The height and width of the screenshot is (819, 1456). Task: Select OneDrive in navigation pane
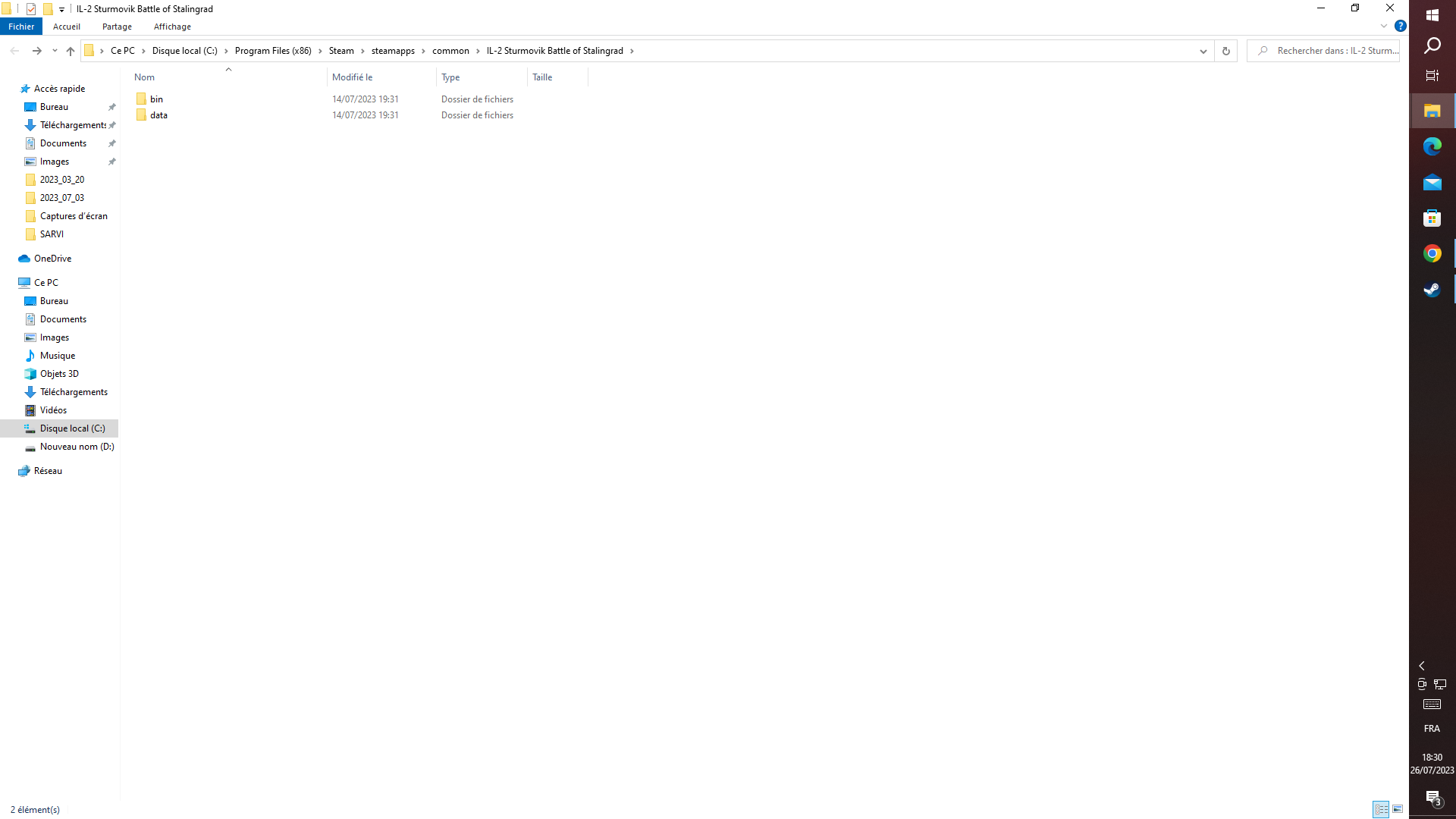click(x=52, y=259)
